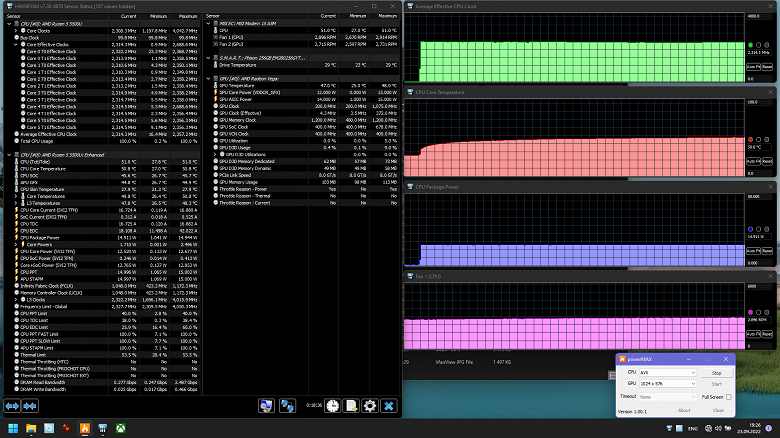Viewport: 780px width, 438px height.
Task: Open HWiNFO sensor settings gear icon
Action: (x=369, y=405)
